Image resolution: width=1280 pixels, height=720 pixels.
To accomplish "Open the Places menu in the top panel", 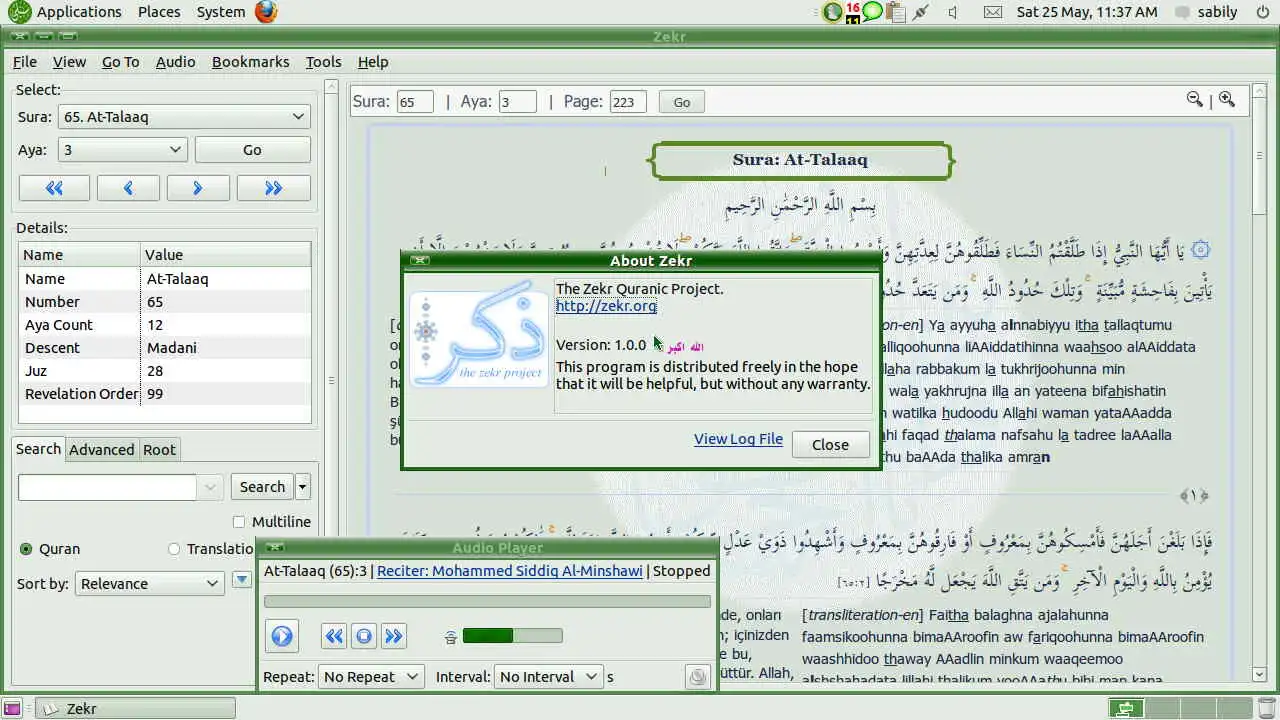I will pyautogui.click(x=159, y=12).
